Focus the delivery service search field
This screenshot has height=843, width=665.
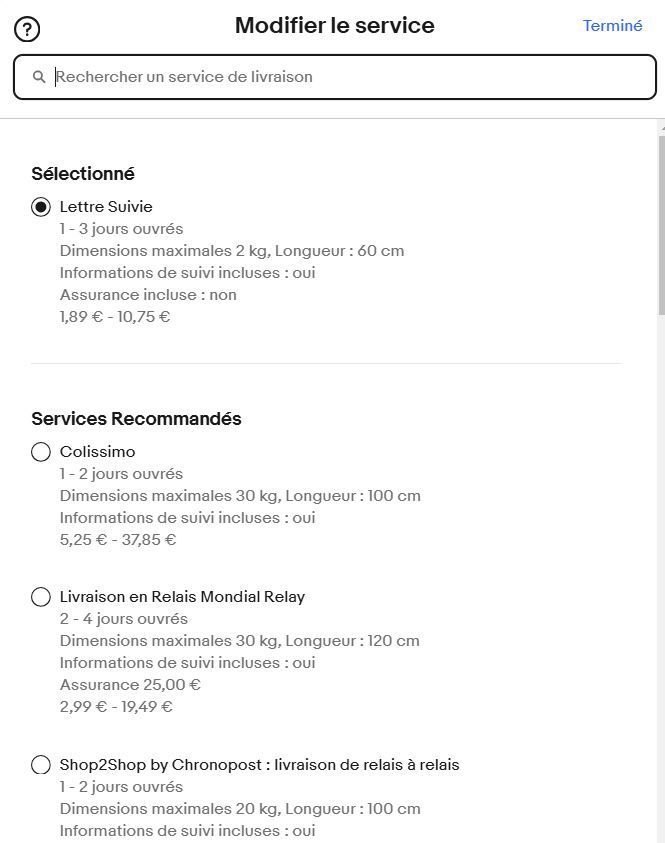pos(340,77)
